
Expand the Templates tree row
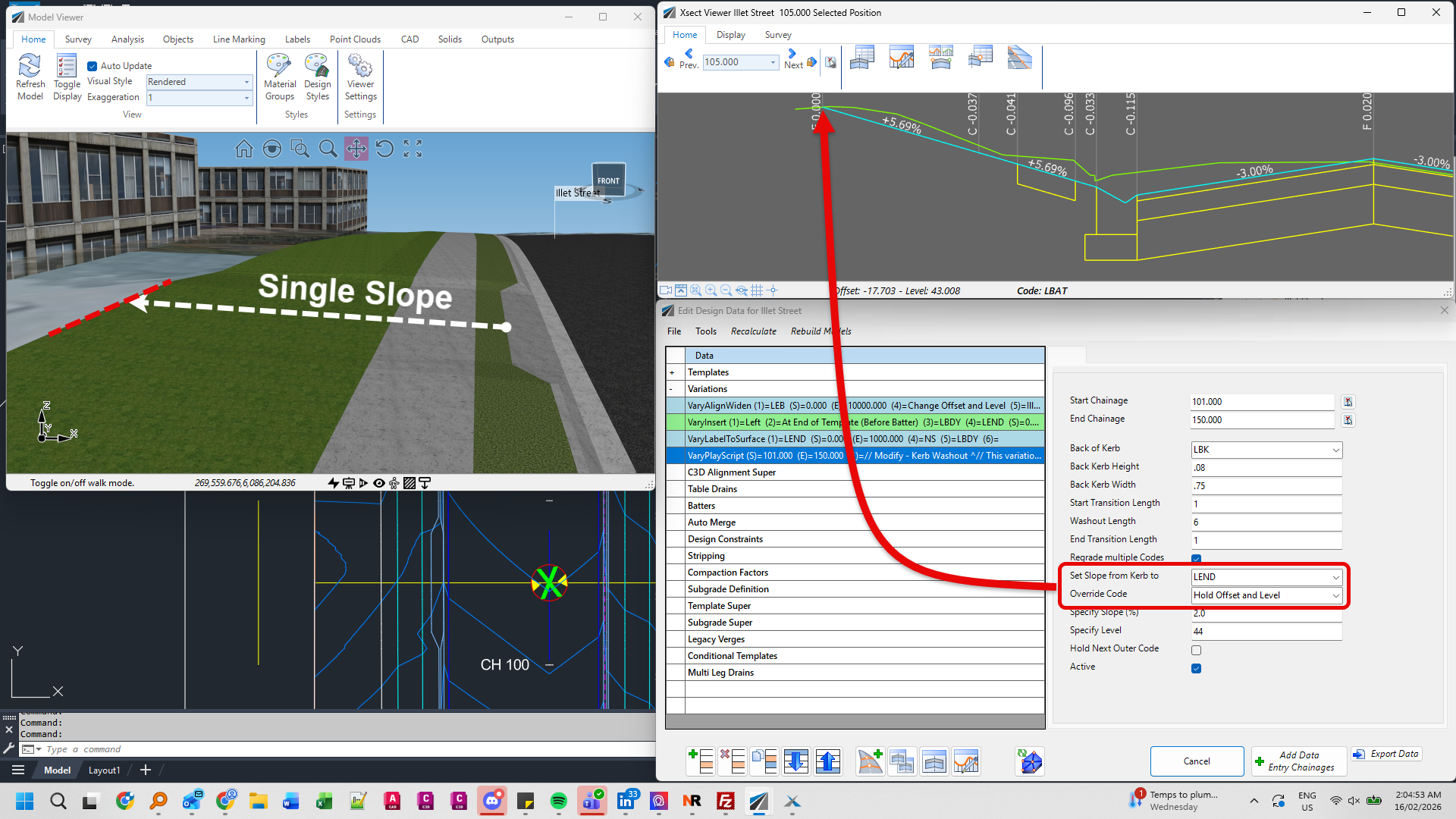coord(672,372)
